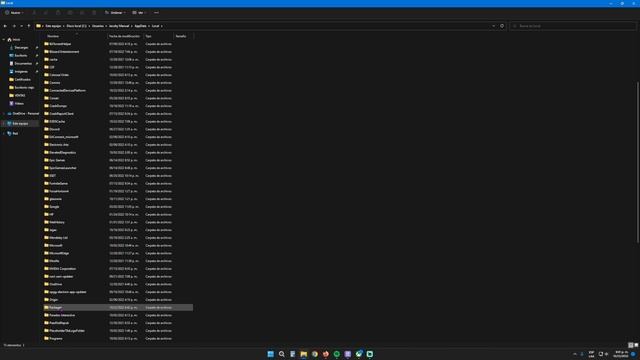Open the Ver view dropdown
This screenshot has width=640, height=360.
[x=139, y=13]
